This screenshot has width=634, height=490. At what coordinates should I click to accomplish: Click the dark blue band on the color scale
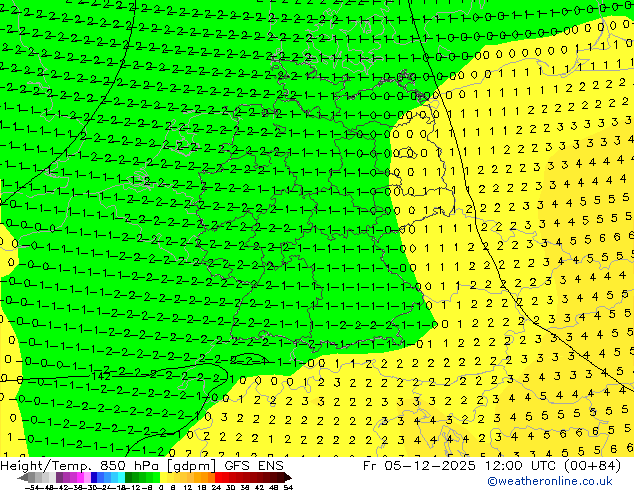coord(94,477)
